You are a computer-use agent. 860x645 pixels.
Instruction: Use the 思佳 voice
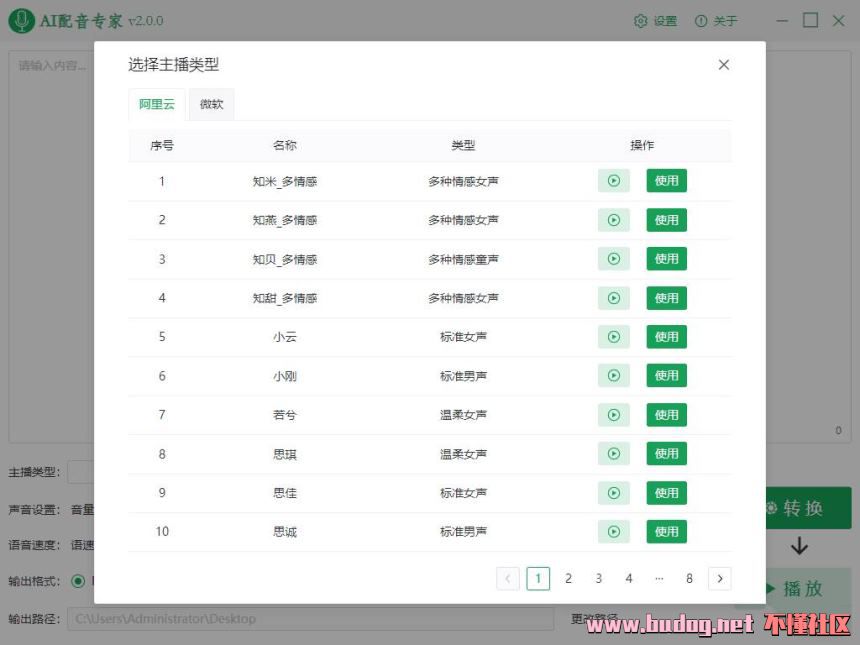666,493
